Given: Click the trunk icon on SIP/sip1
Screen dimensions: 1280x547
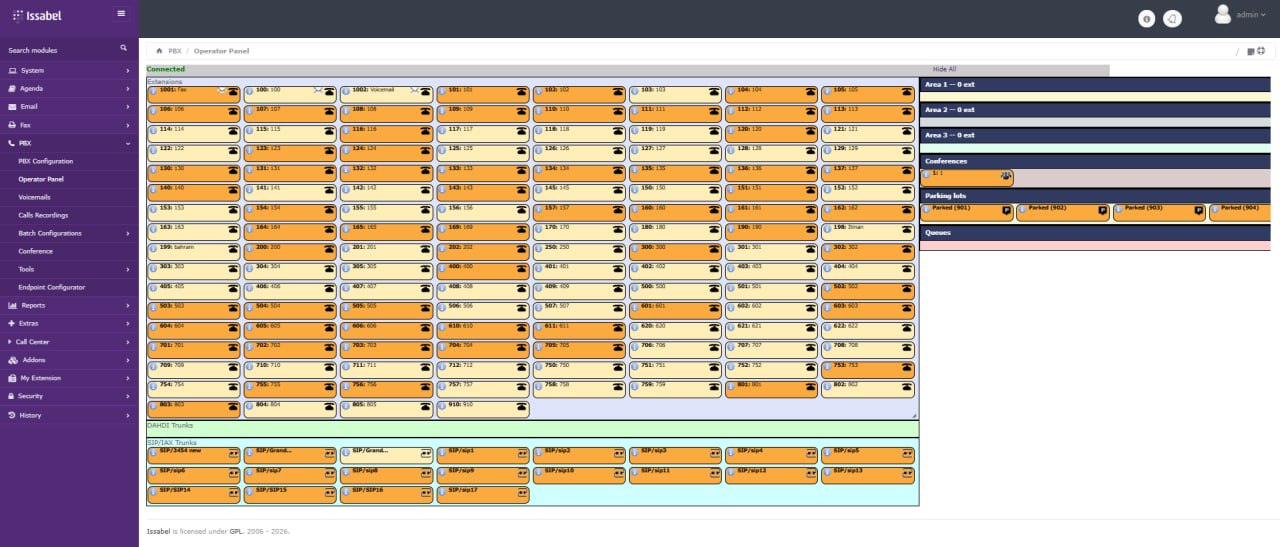Looking at the screenshot, I should [x=521, y=453].
